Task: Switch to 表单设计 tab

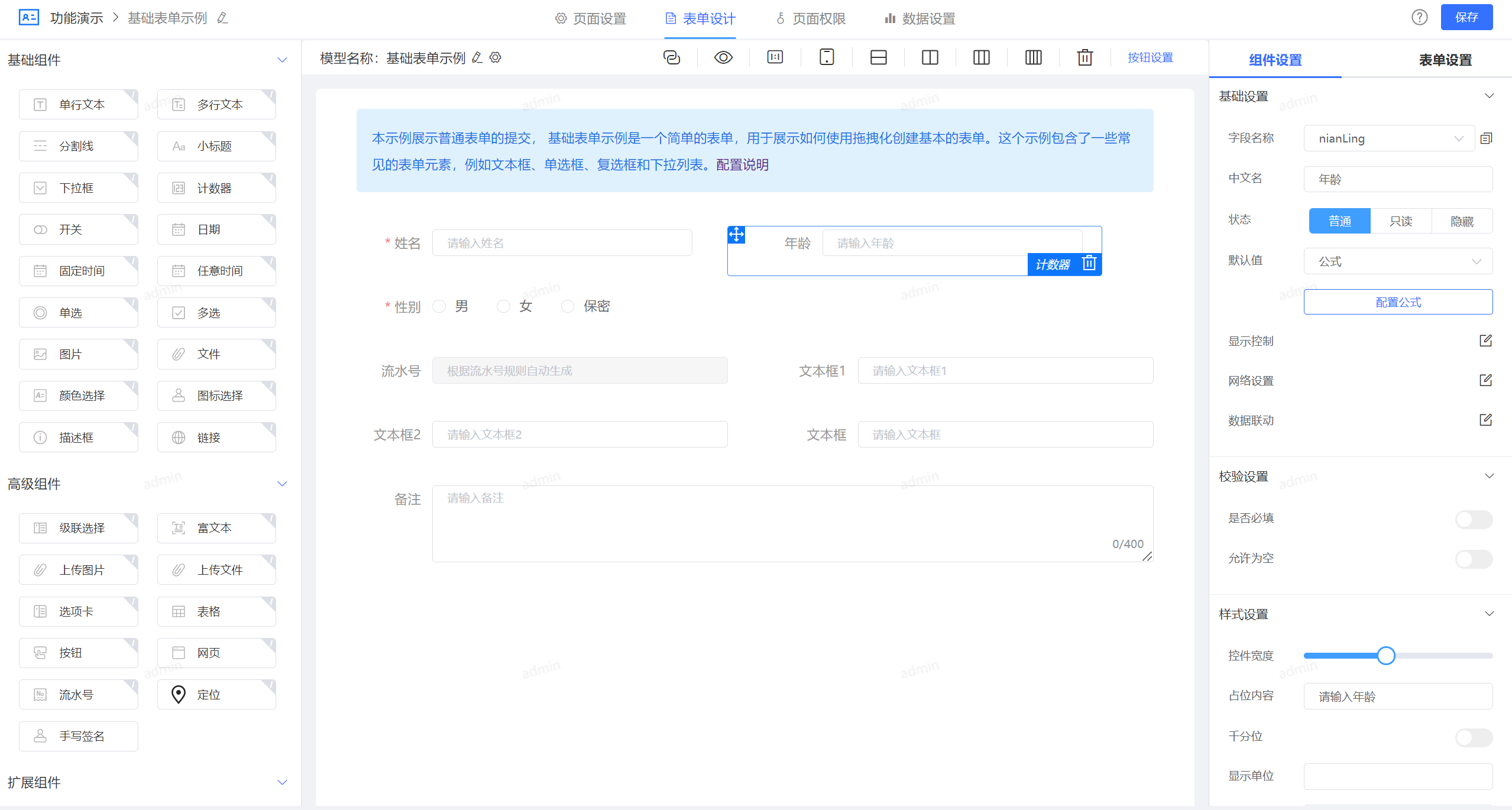Action: 700,19
